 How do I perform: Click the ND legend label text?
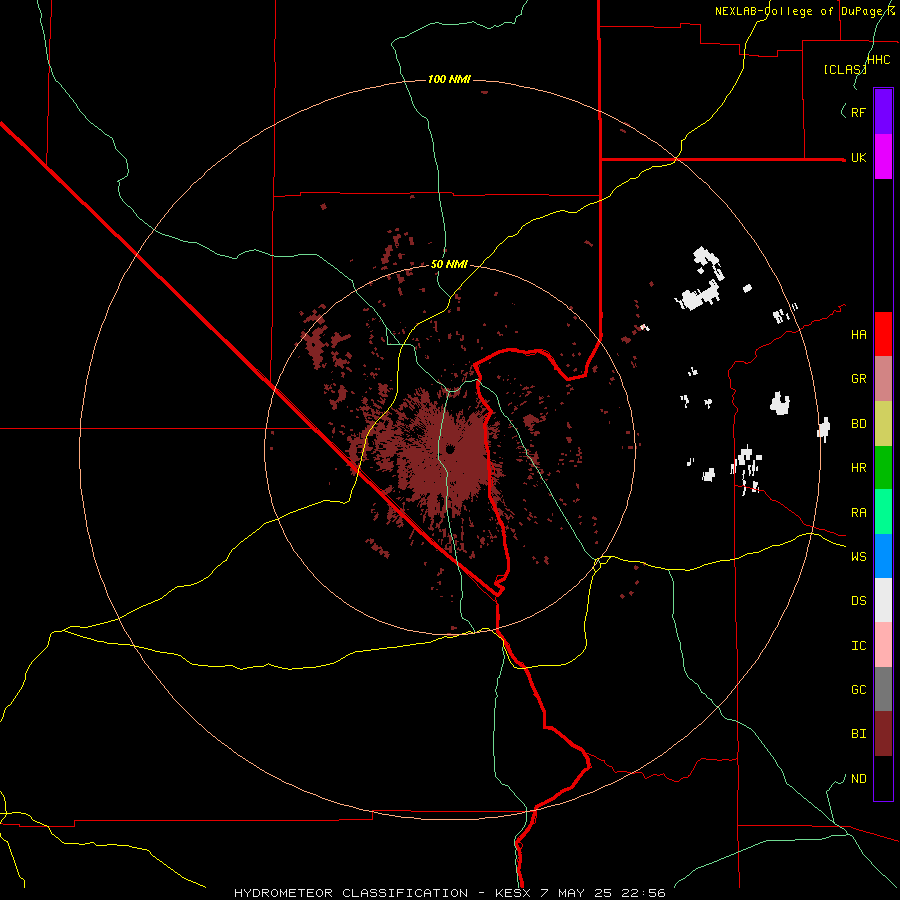[858, 779]
